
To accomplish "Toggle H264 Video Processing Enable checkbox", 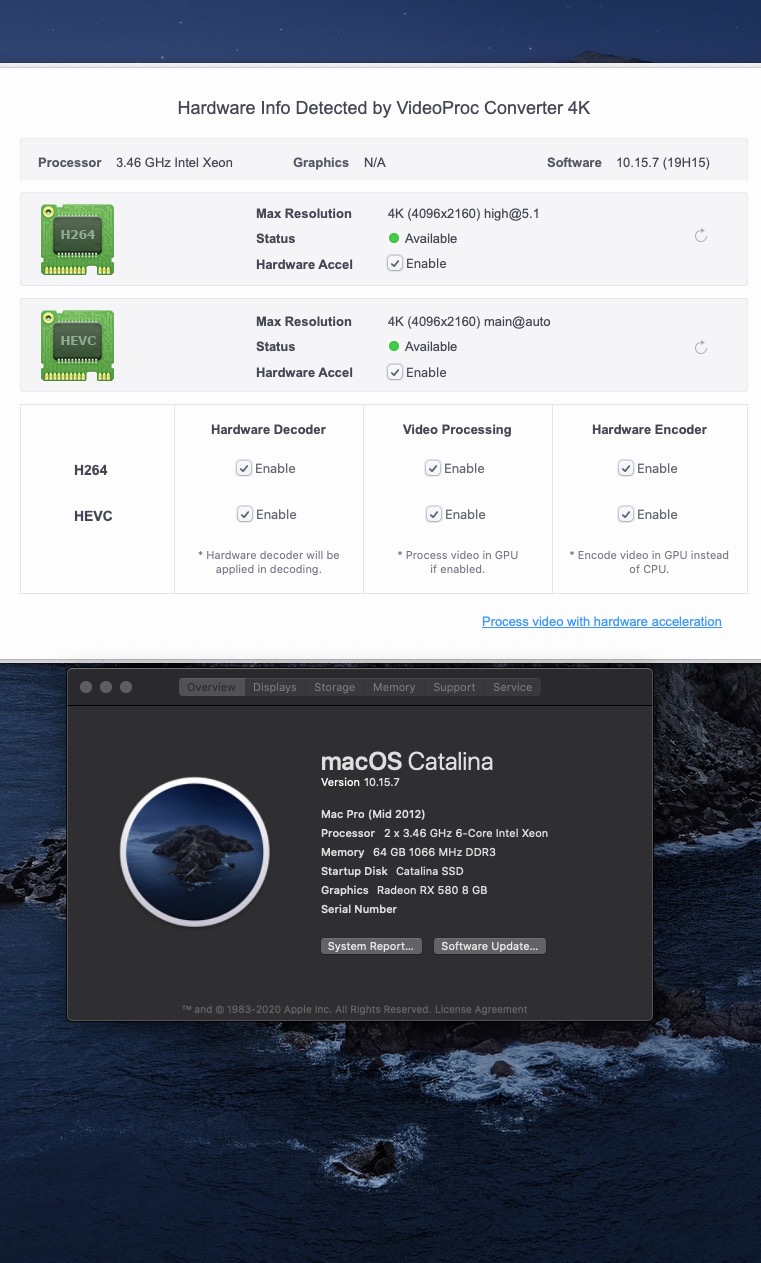I will click(433, 468).
